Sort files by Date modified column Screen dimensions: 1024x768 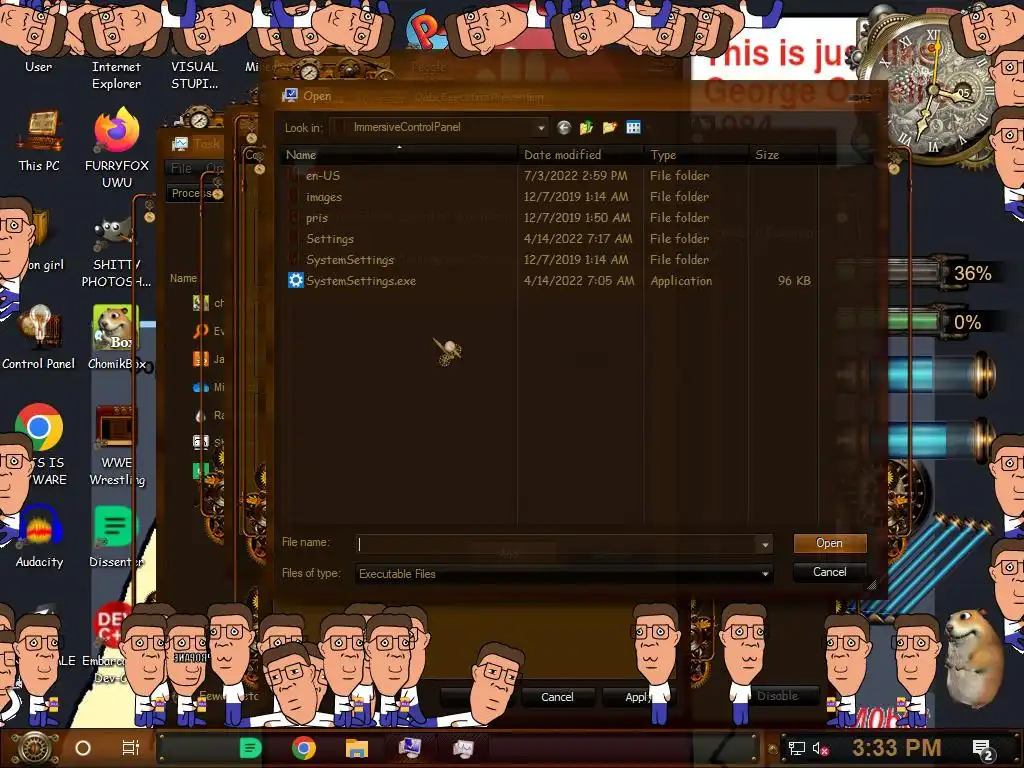click(581, 155)
